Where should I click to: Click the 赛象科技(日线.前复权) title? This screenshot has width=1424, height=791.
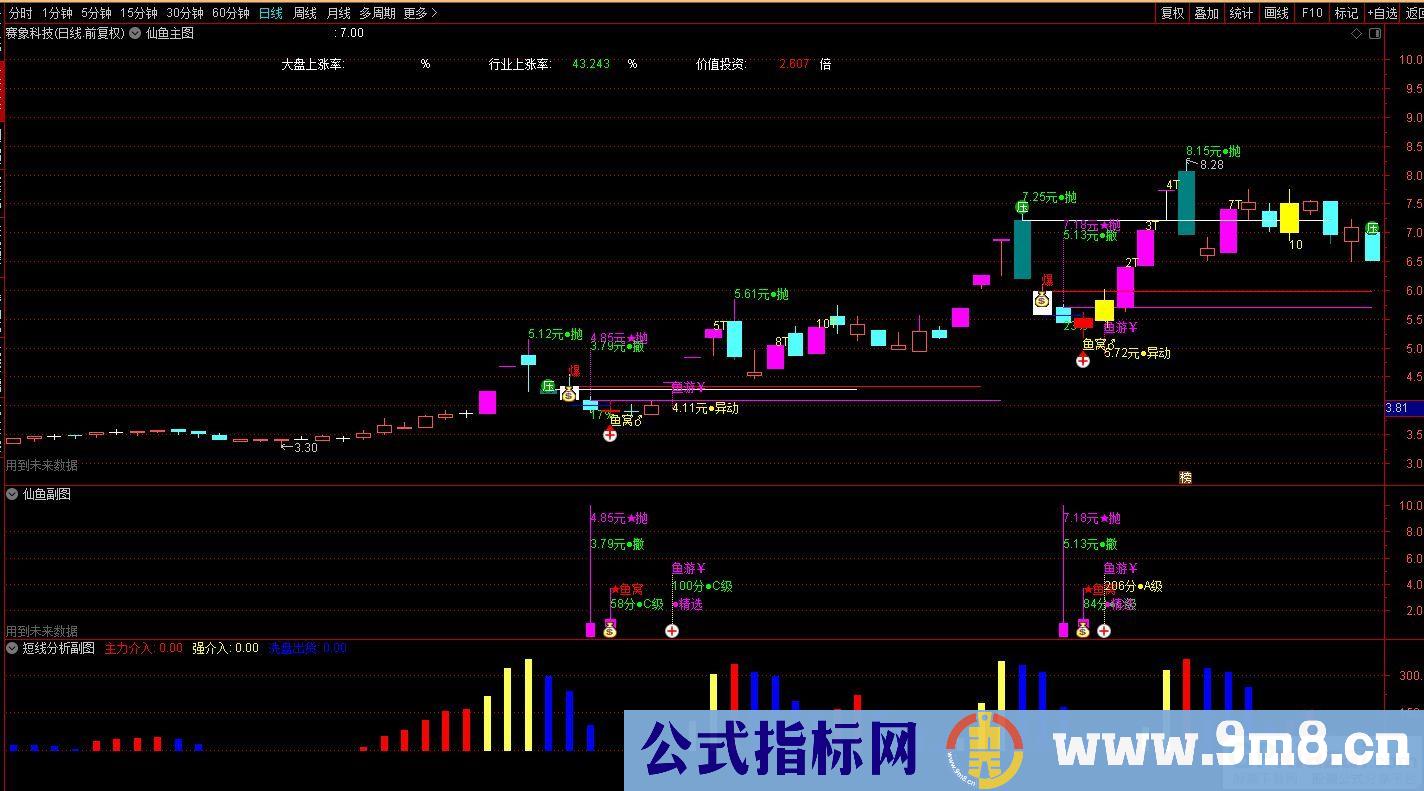coord(65,33)
